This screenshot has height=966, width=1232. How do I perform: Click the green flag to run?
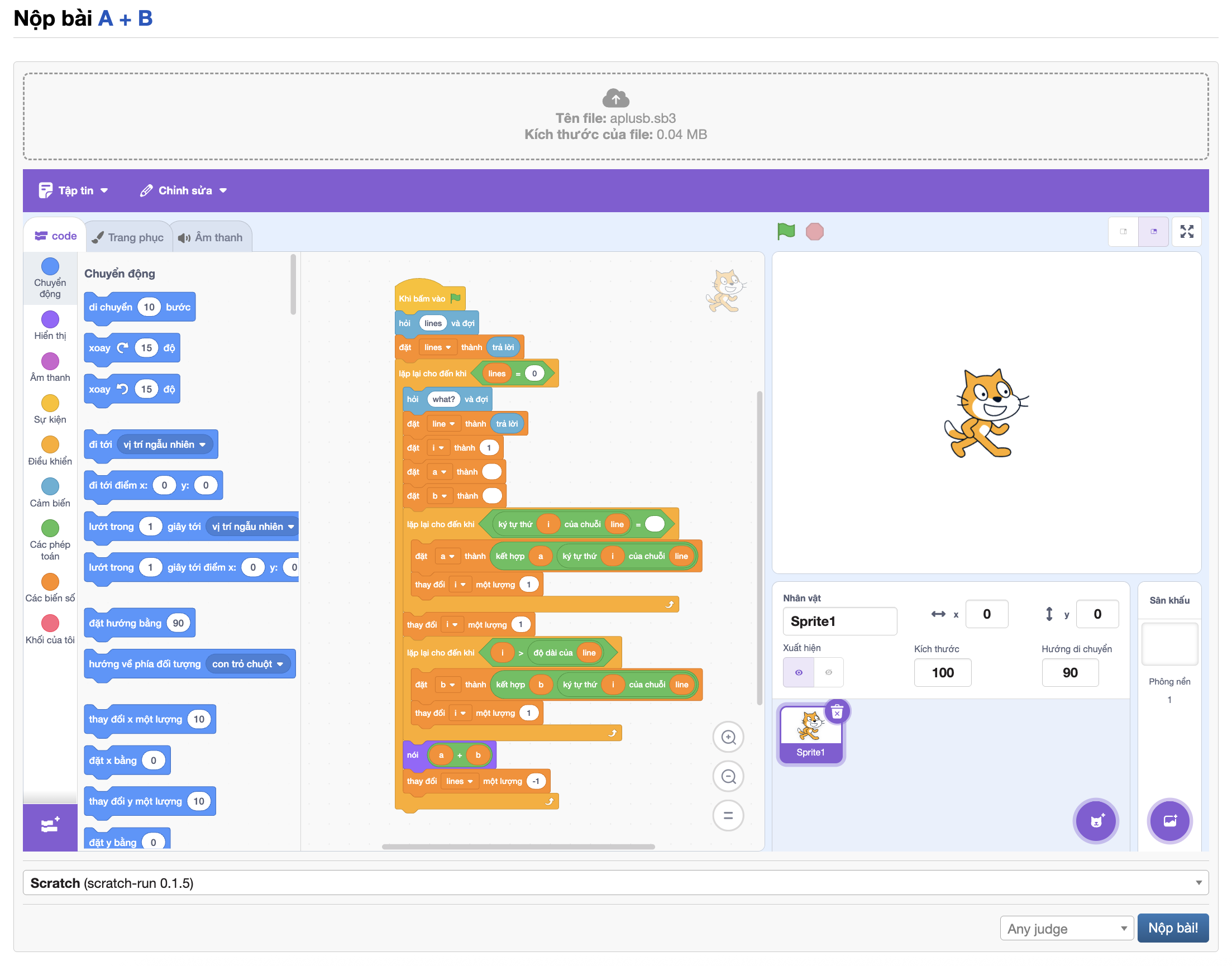click(786, 231)
